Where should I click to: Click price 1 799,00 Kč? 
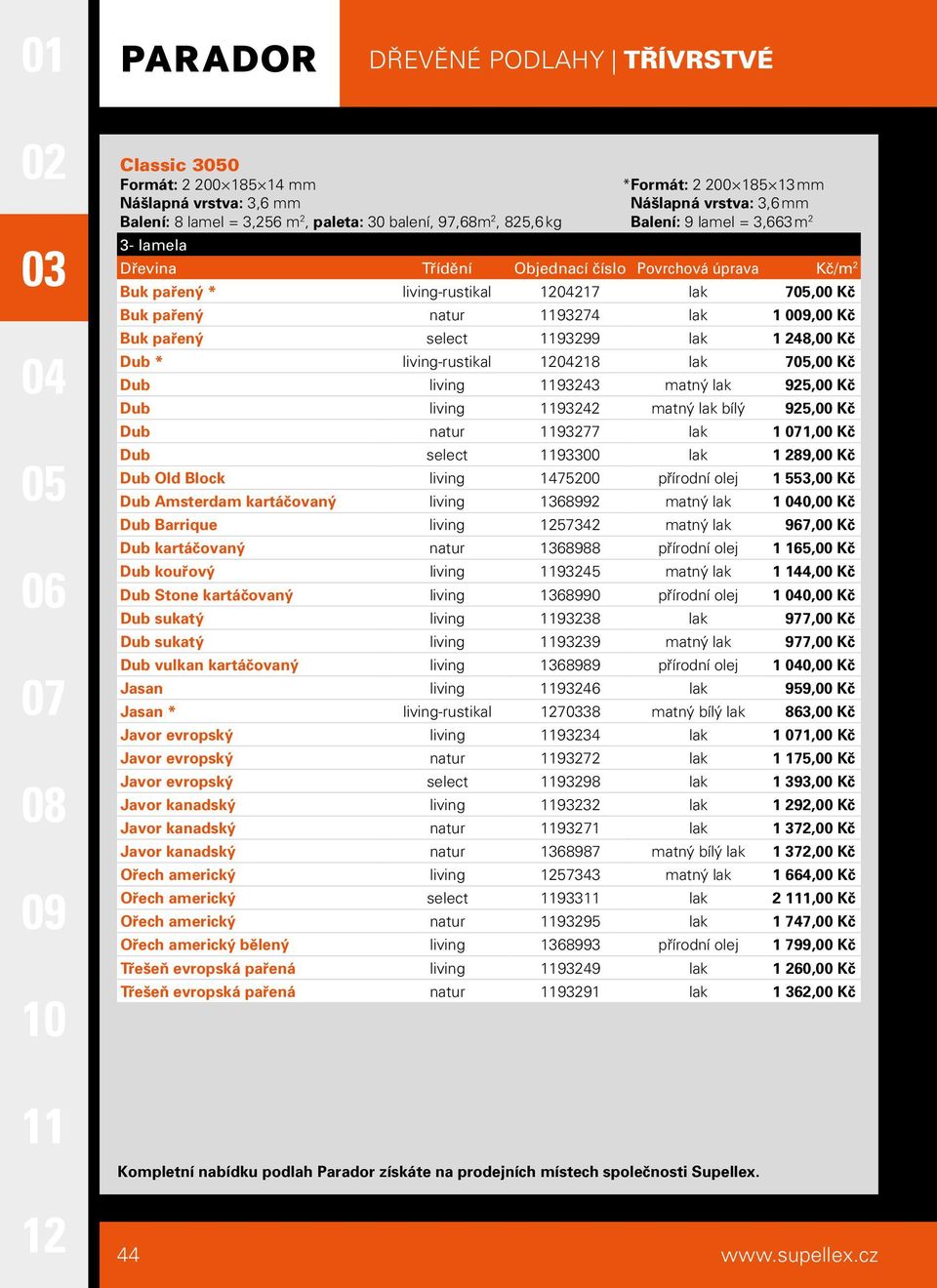click(x=814, y=946)
